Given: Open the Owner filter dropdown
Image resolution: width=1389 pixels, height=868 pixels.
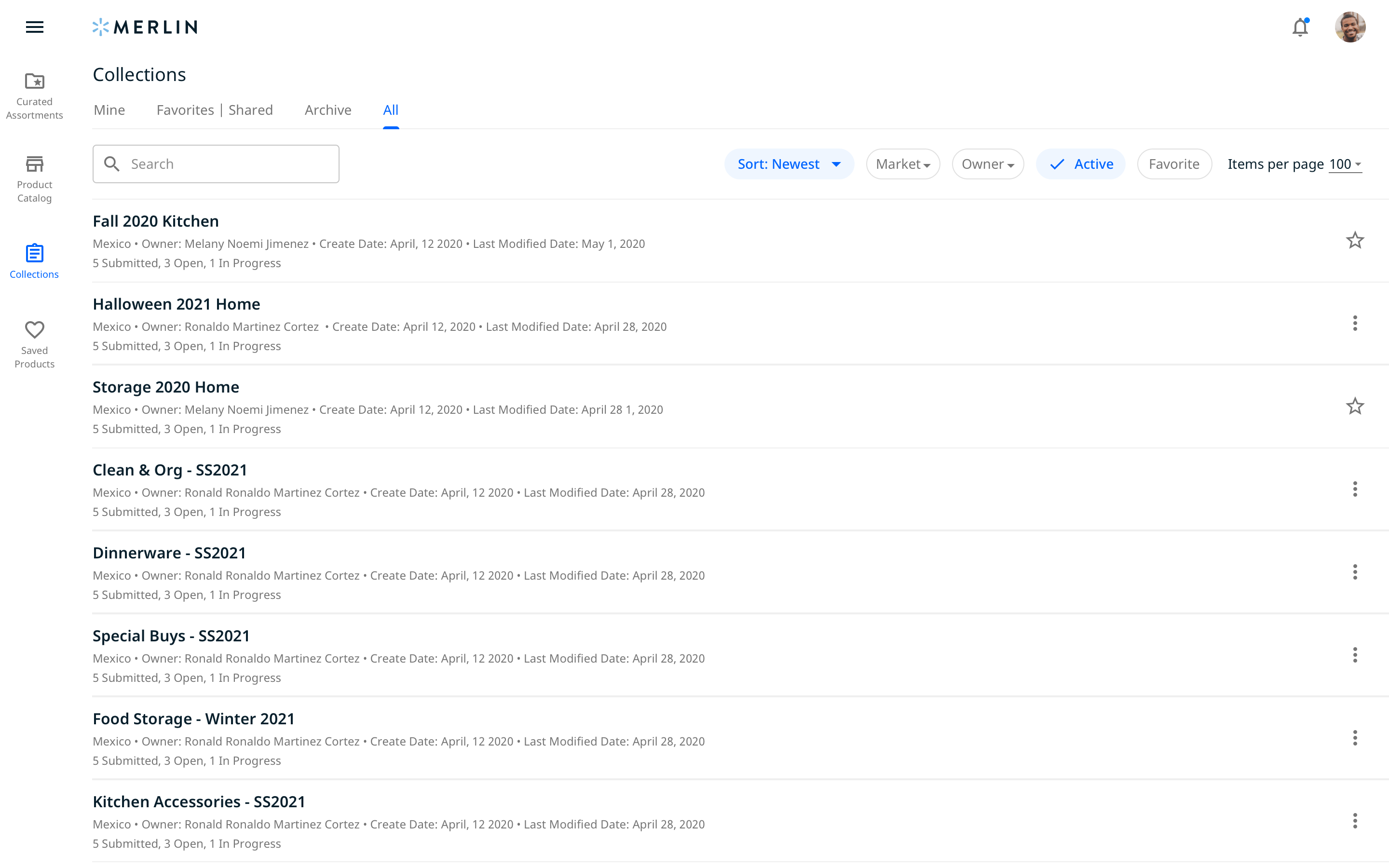Looking at the screenshot, I should click(987, 164).
